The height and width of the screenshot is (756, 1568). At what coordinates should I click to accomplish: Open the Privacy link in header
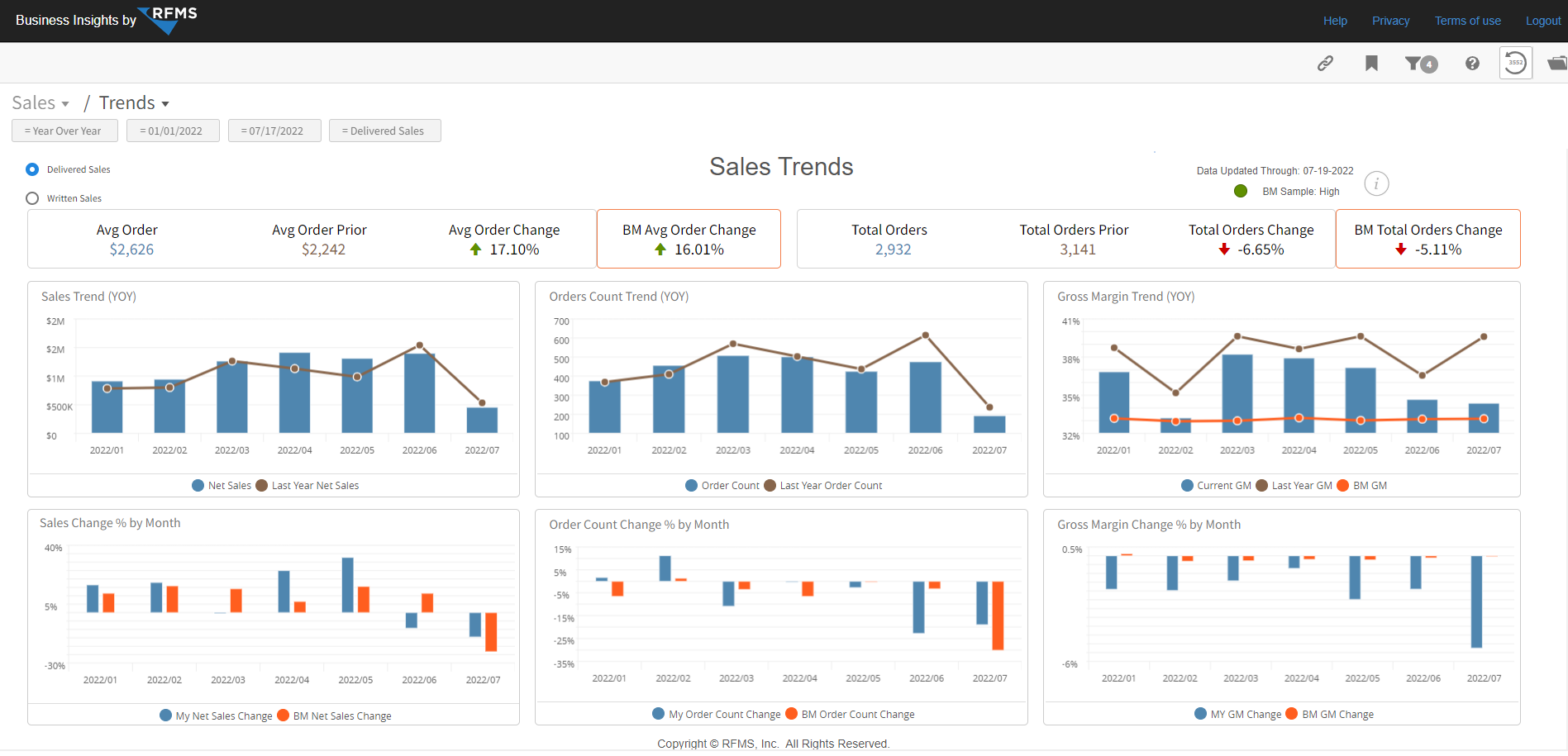[x=1391, y=21]
